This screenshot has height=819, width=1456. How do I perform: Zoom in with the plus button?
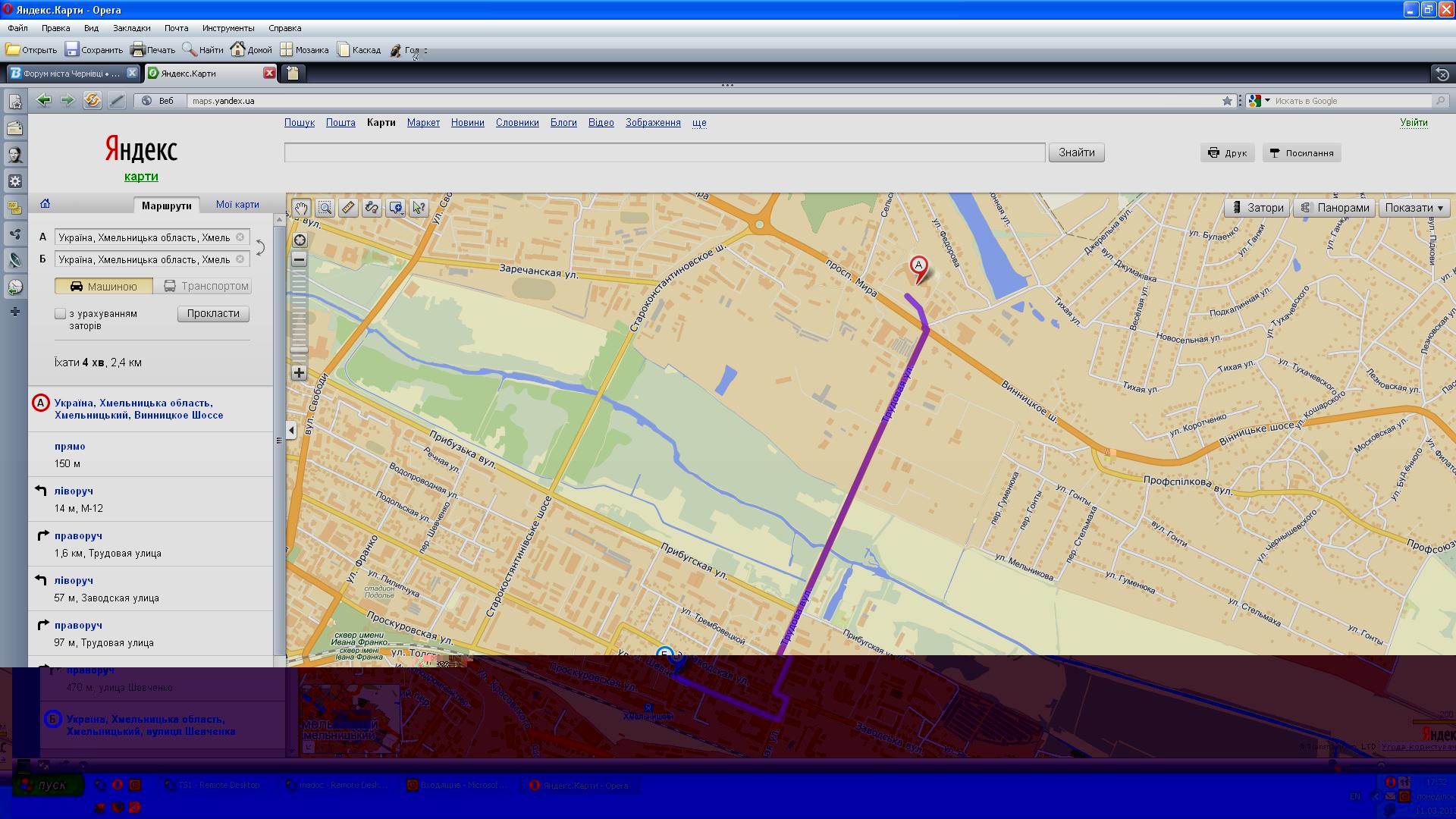(x=299, y=372)
